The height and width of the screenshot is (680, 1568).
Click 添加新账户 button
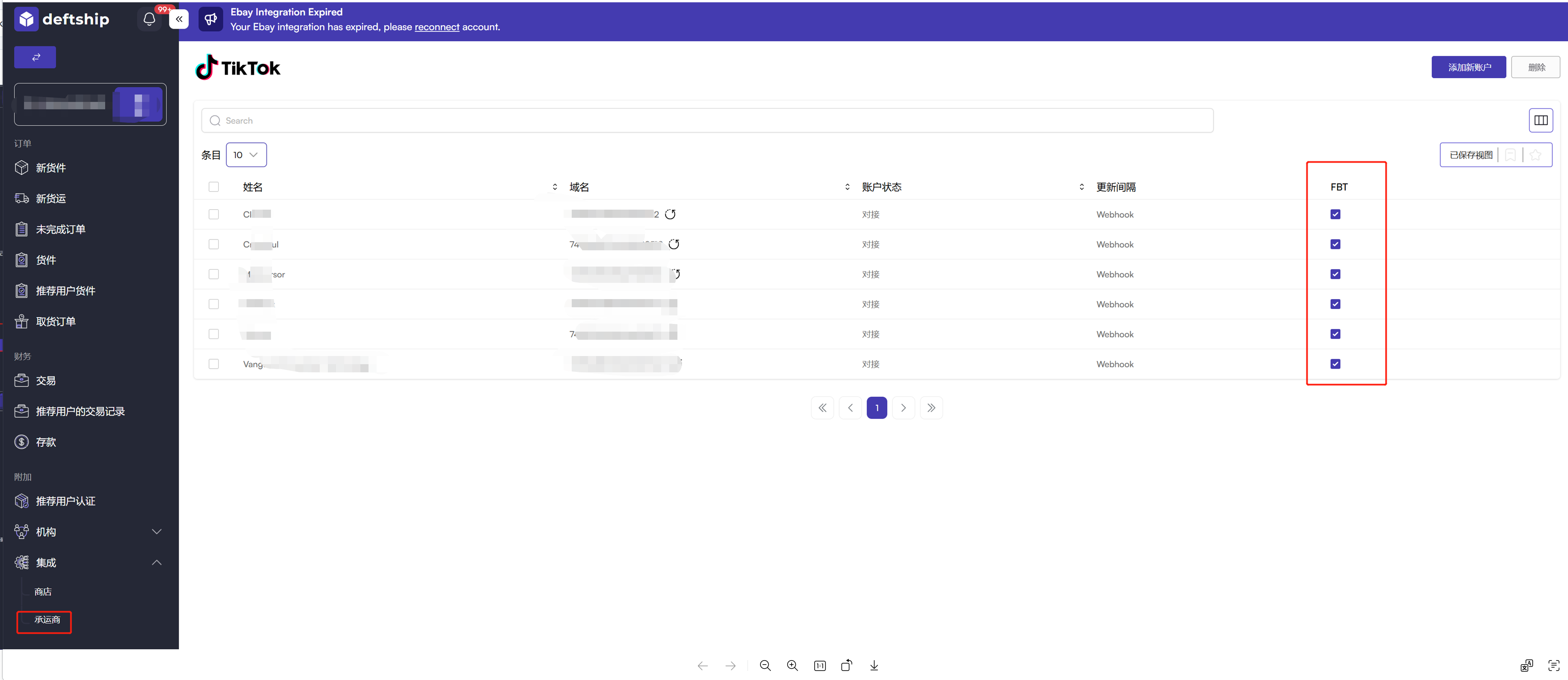point(1469,67)
